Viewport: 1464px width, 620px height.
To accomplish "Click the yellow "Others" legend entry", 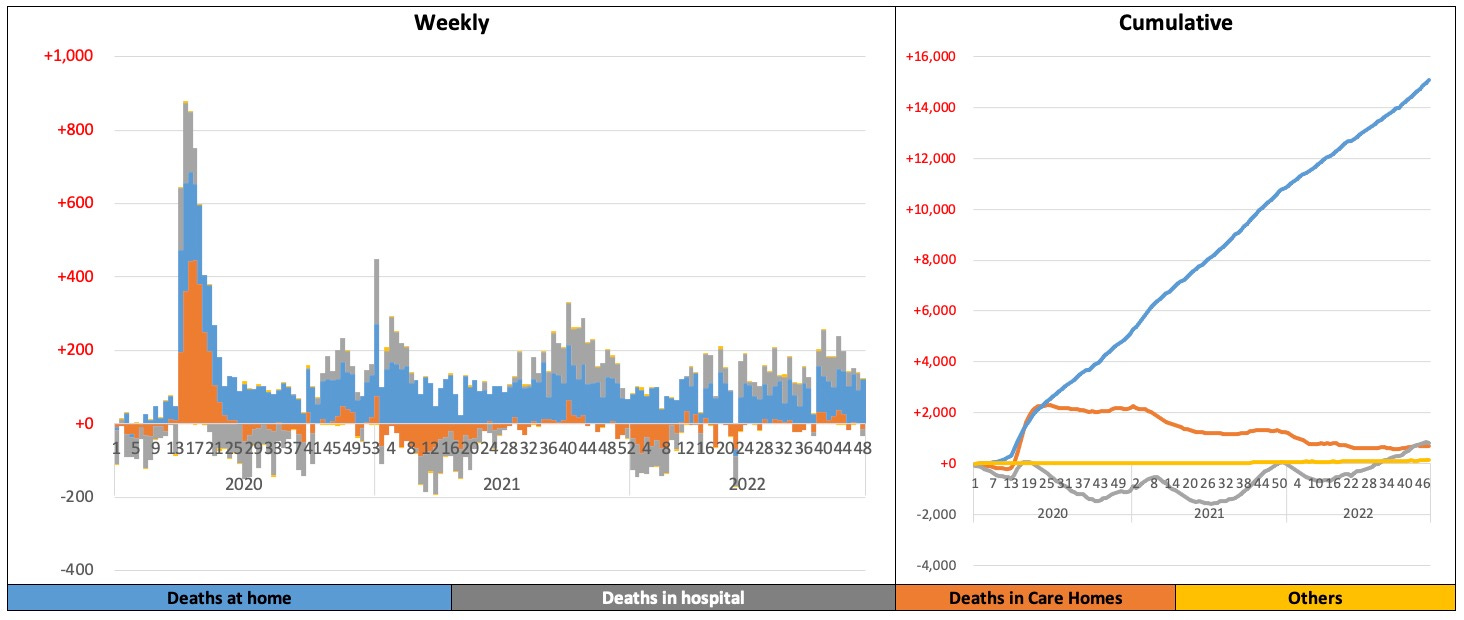I will [x=1315, y=598].
